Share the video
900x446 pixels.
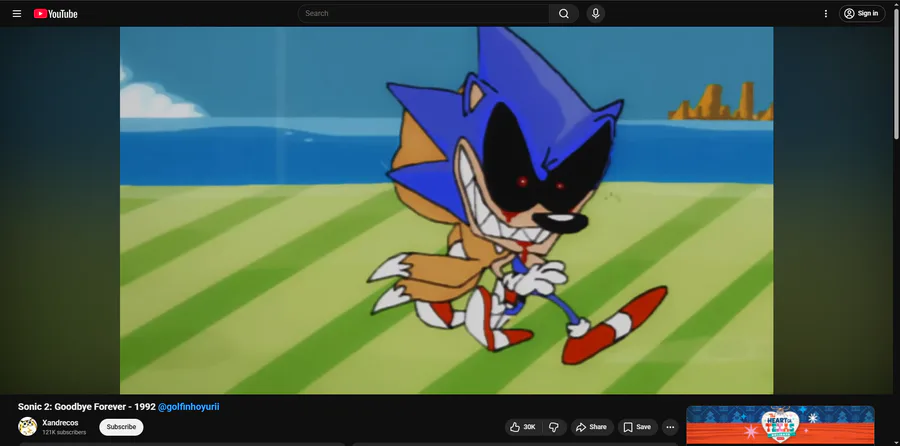point(592,427)
